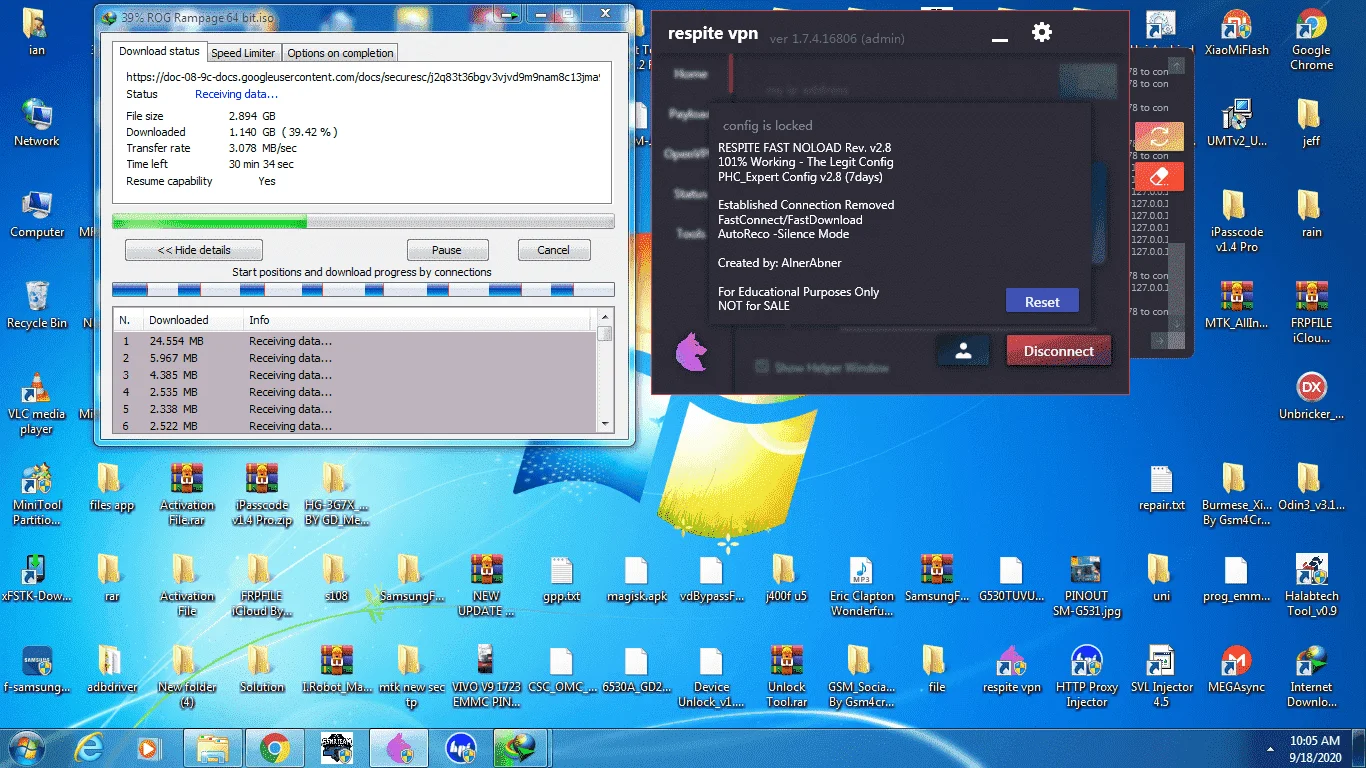The width and height of the screenshot is (1366, 768).
Task: Click the Reset button in config dialog
Action: pyautogui.click(x=1042, y=301)
